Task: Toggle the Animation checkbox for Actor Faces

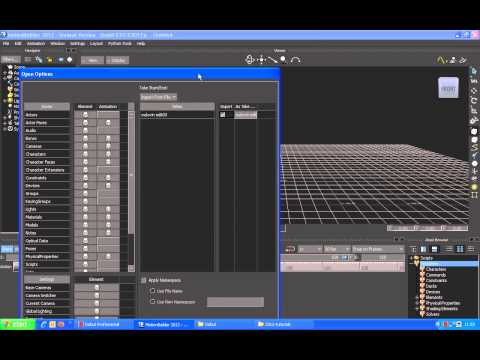Action: pyautogui.click(x=108, y=123)
